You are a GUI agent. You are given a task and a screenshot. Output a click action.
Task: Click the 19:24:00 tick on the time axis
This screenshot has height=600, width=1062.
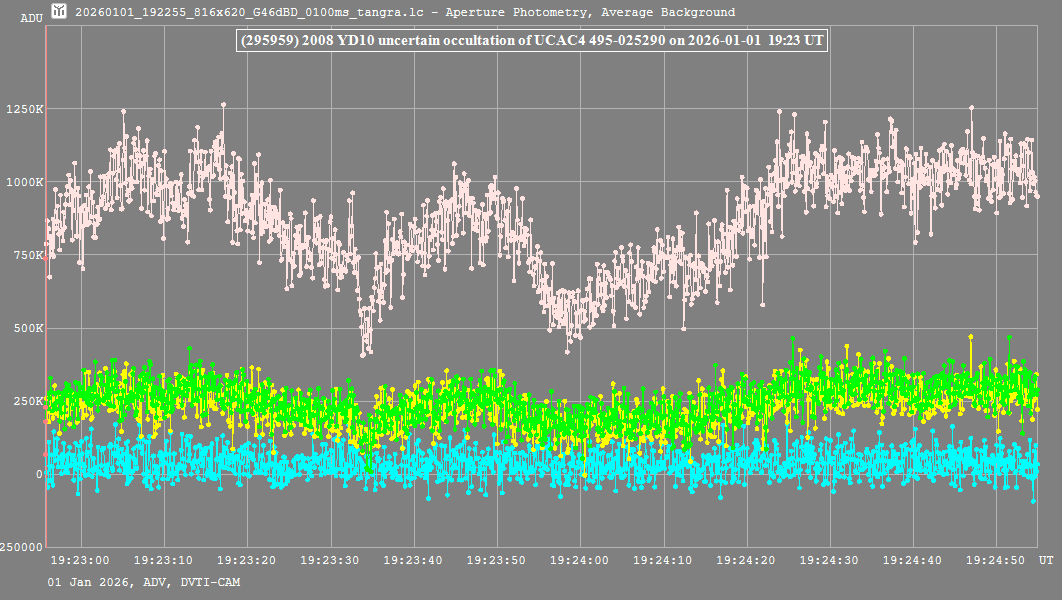tap(580, 561)
